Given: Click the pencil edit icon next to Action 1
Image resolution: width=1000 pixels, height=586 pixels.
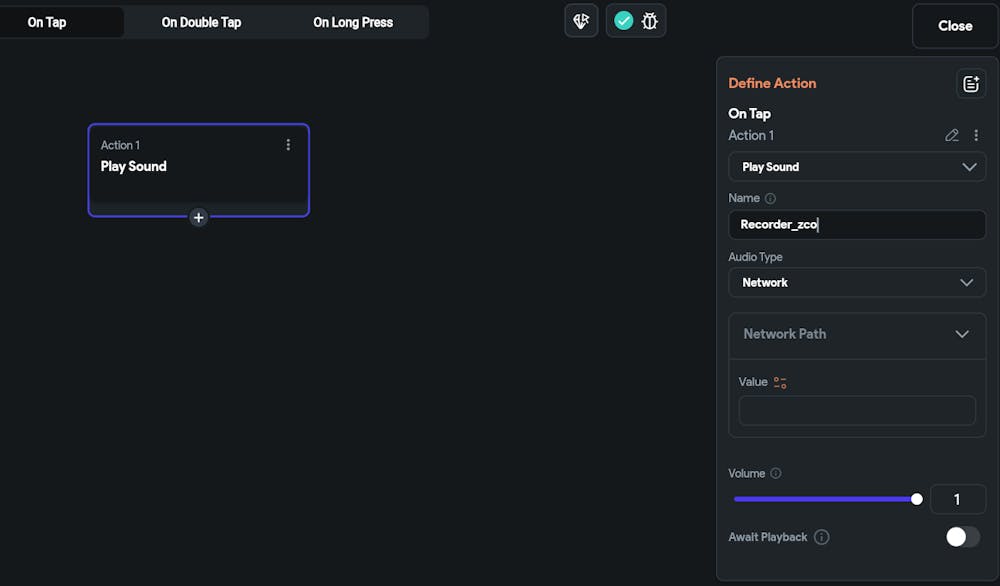Looking at the screenshot, I should pyautogui.click(x=952, y=135).
